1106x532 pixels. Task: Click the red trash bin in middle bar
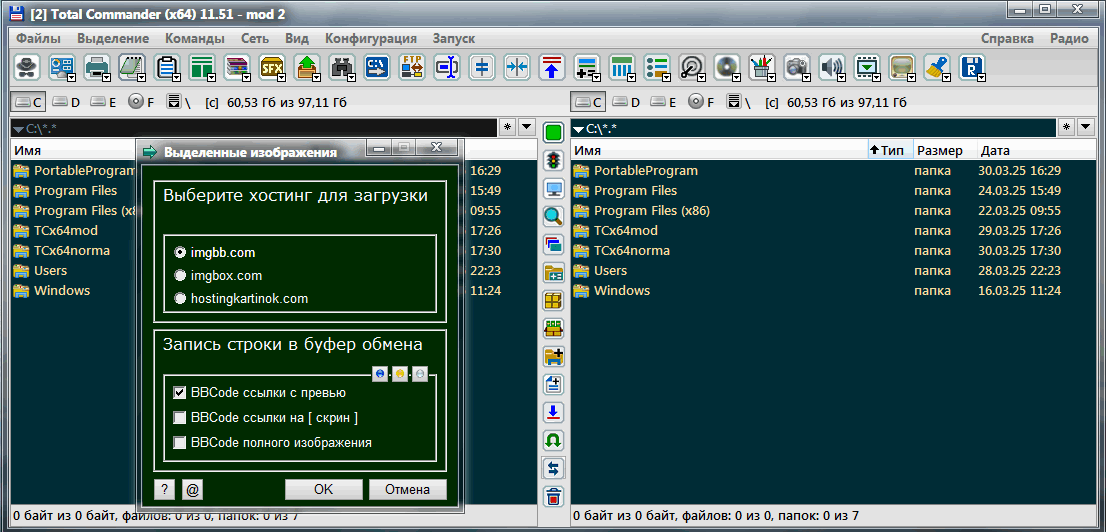(554, 496)
